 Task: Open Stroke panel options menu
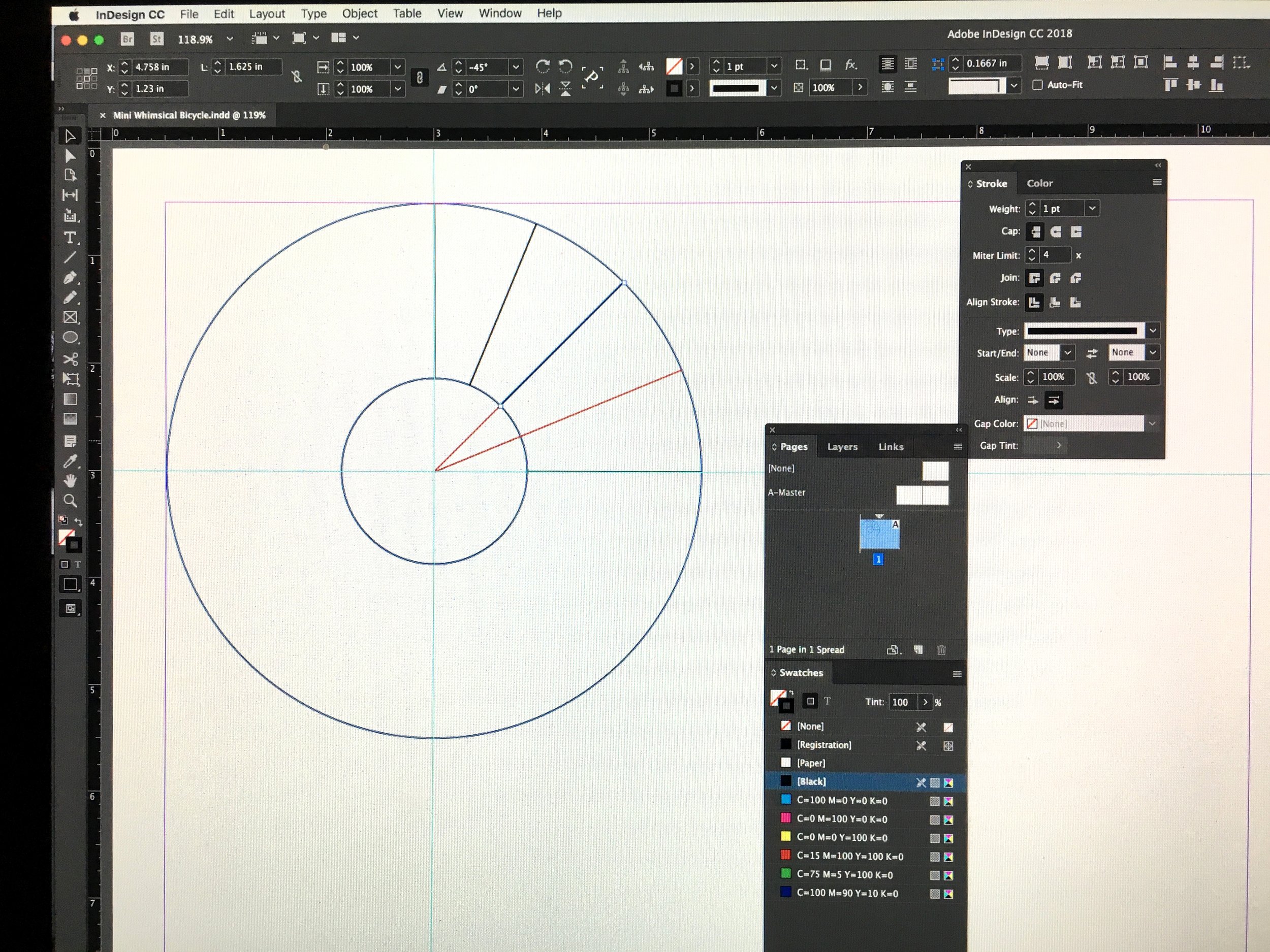(1157, 182)
